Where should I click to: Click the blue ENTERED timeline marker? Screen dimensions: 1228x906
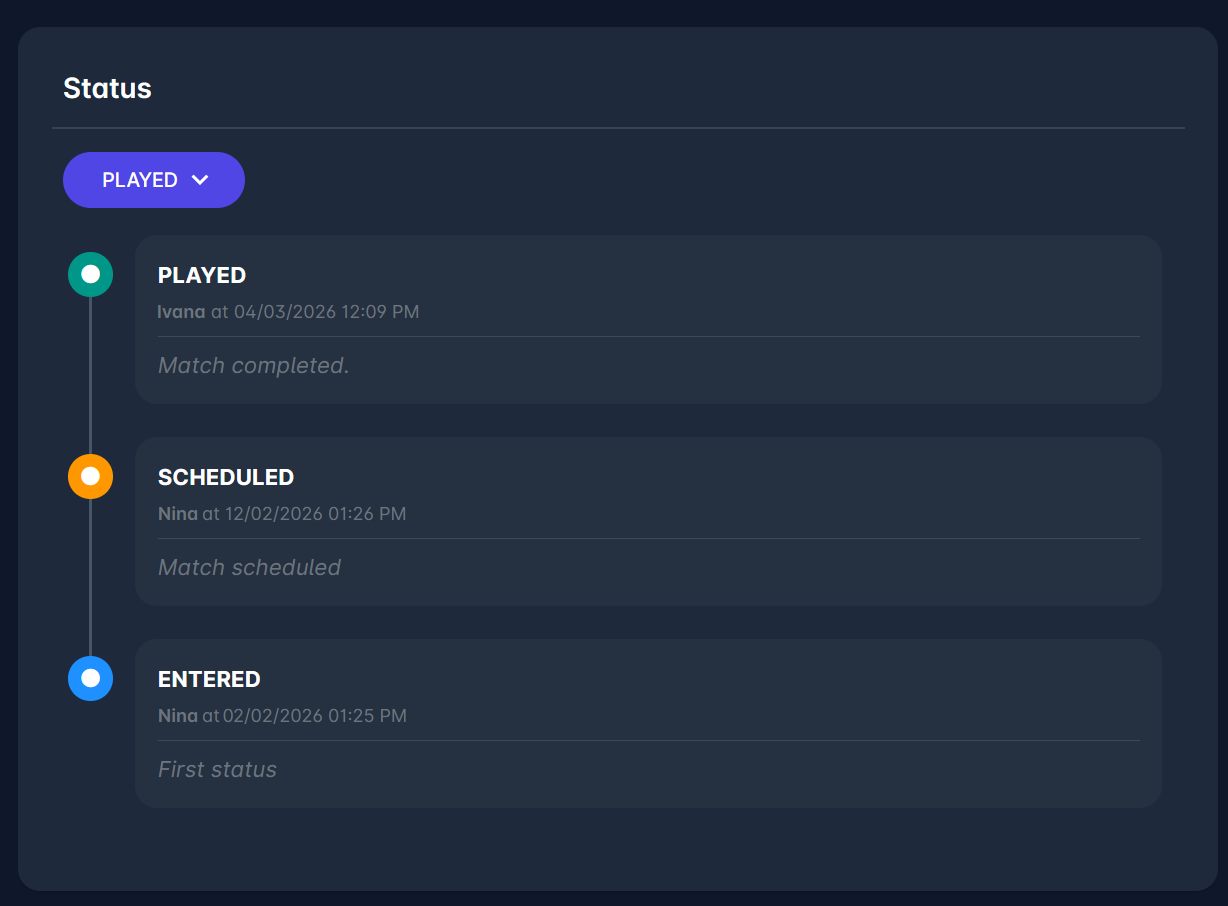[90, 678]
